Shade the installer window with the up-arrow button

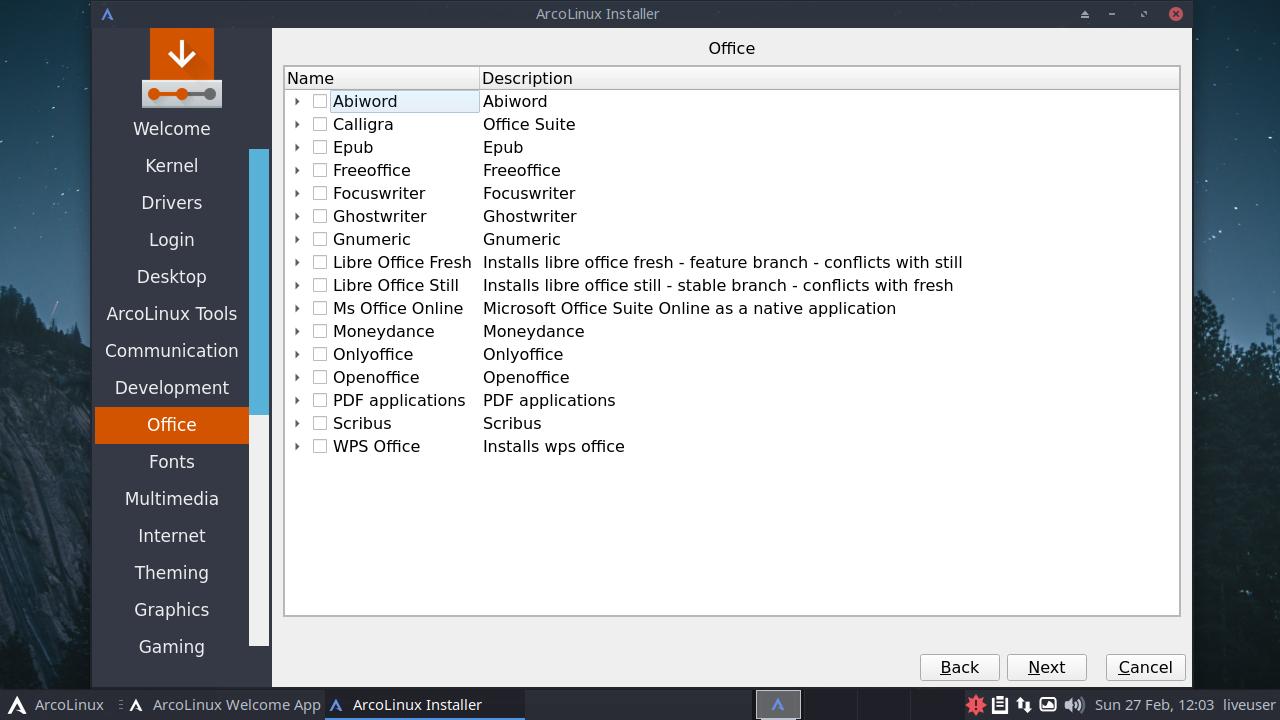click(1084, 14)
